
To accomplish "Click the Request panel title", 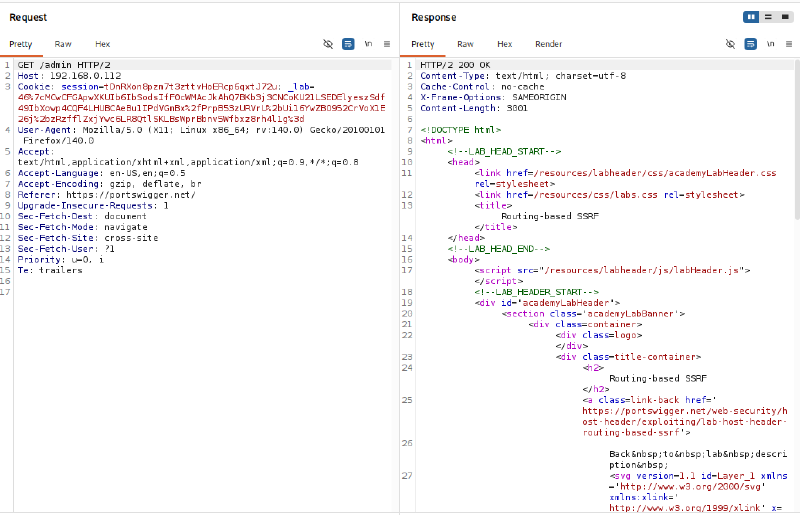I will point(28,17).
